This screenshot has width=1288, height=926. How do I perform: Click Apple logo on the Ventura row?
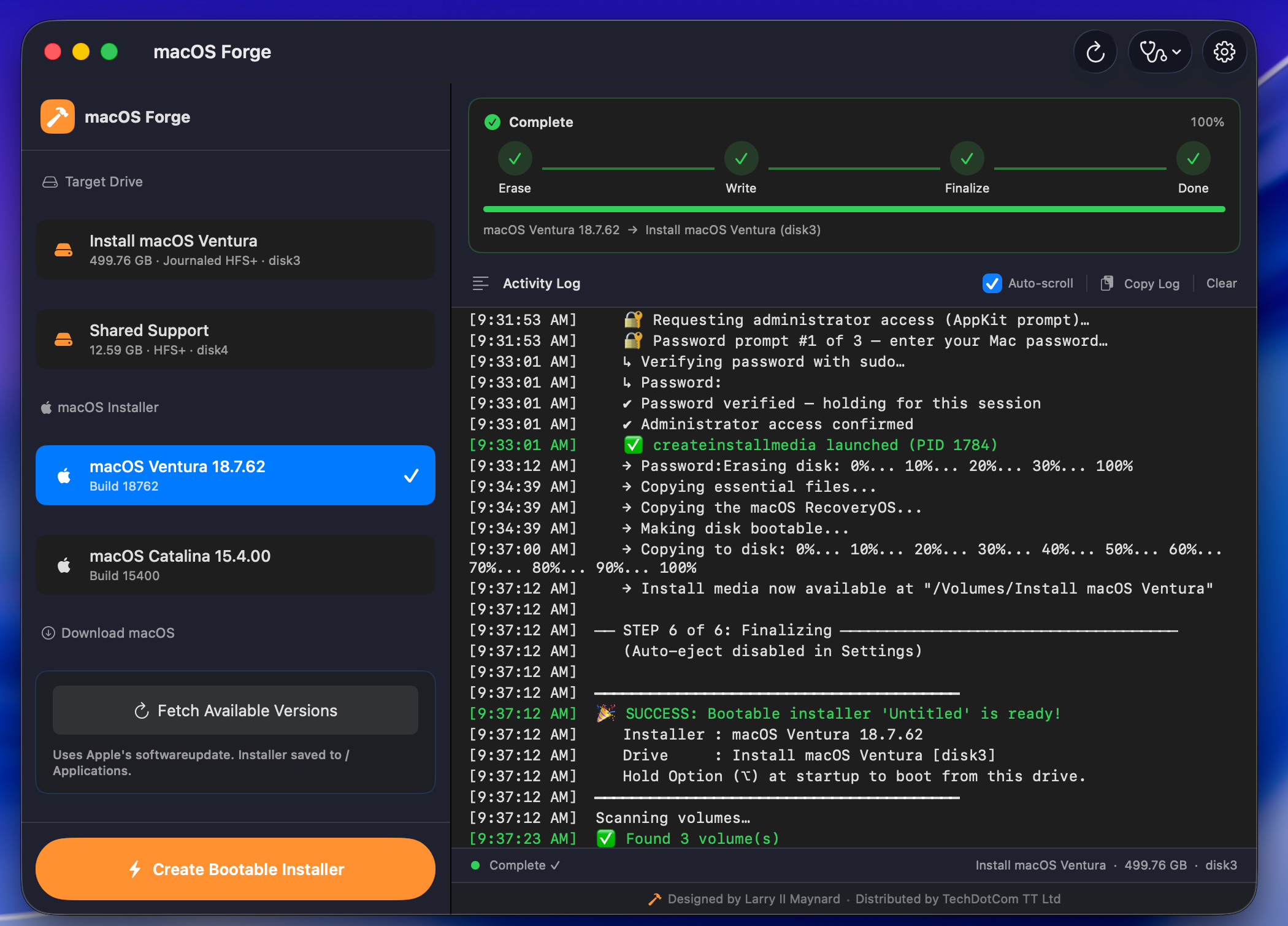click(x=64, y=475)
